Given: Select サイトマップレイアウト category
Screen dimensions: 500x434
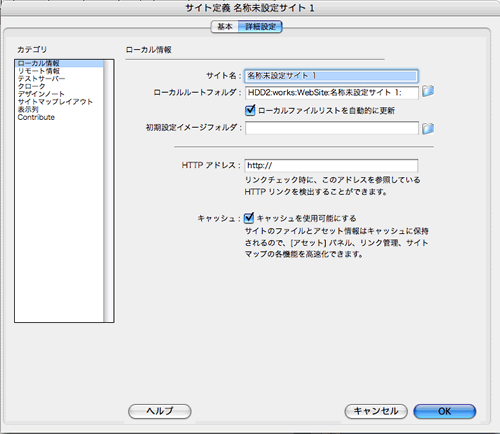Looking at the screenshot, I should pos(55,102).
